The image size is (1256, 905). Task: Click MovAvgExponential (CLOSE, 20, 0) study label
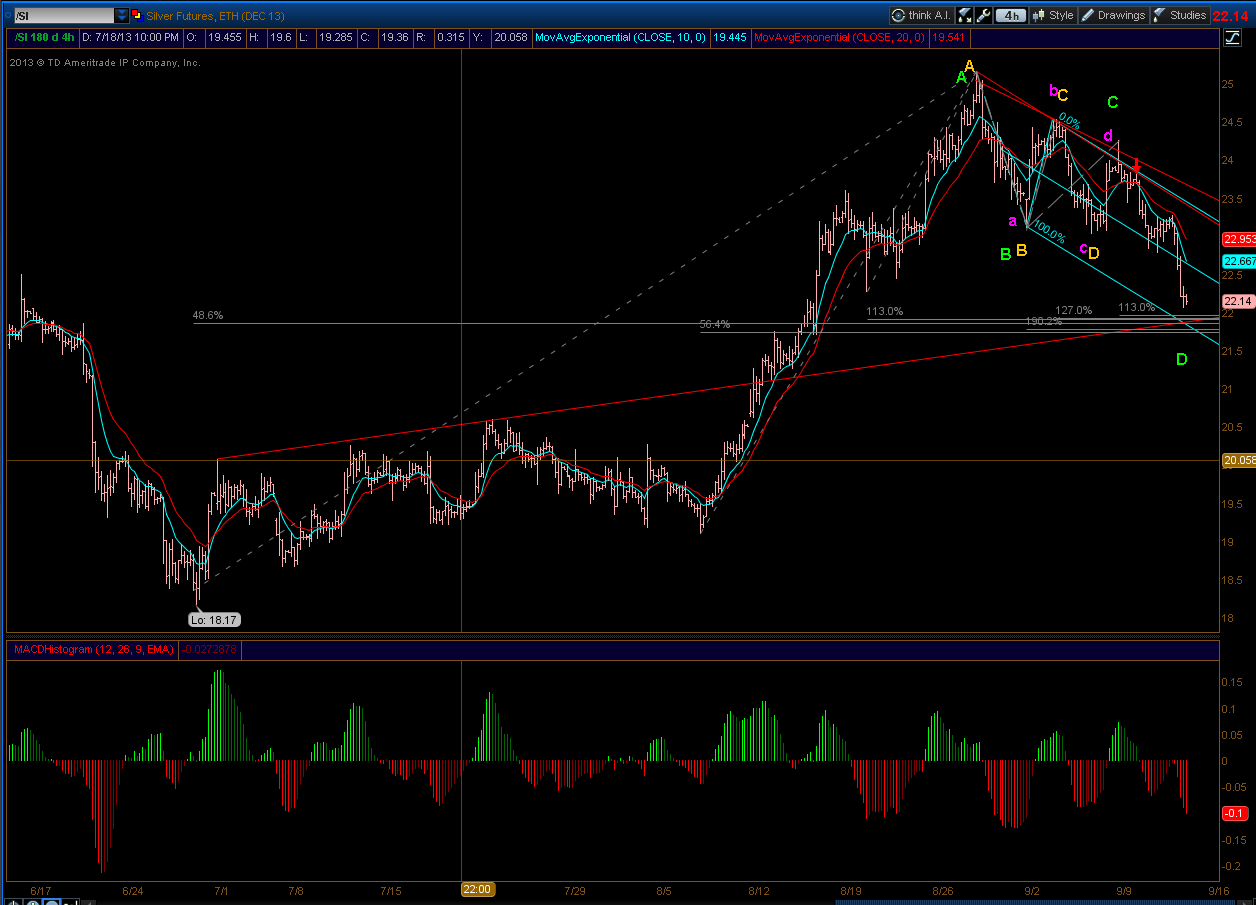841,37
